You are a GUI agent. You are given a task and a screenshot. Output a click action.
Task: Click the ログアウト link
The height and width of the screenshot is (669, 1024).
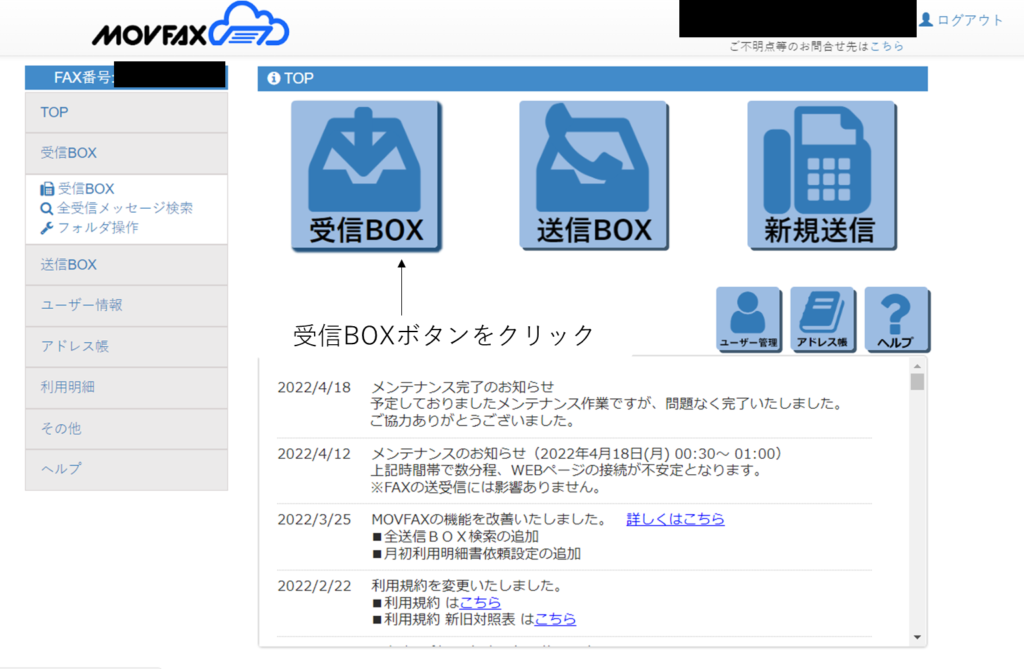point(970,20)
